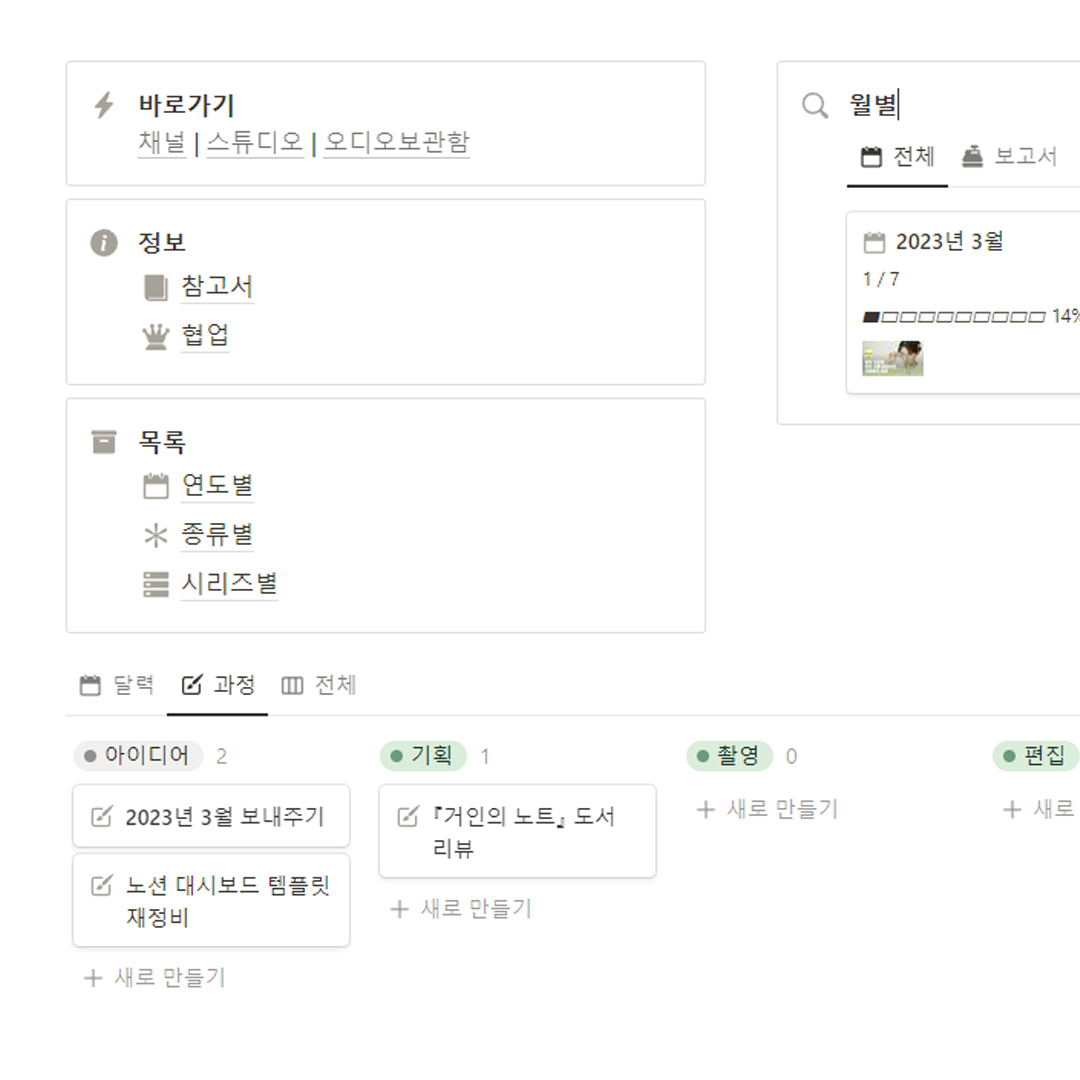
Task: Click the crown icon beside 협업
Action: tap(156, 337)
